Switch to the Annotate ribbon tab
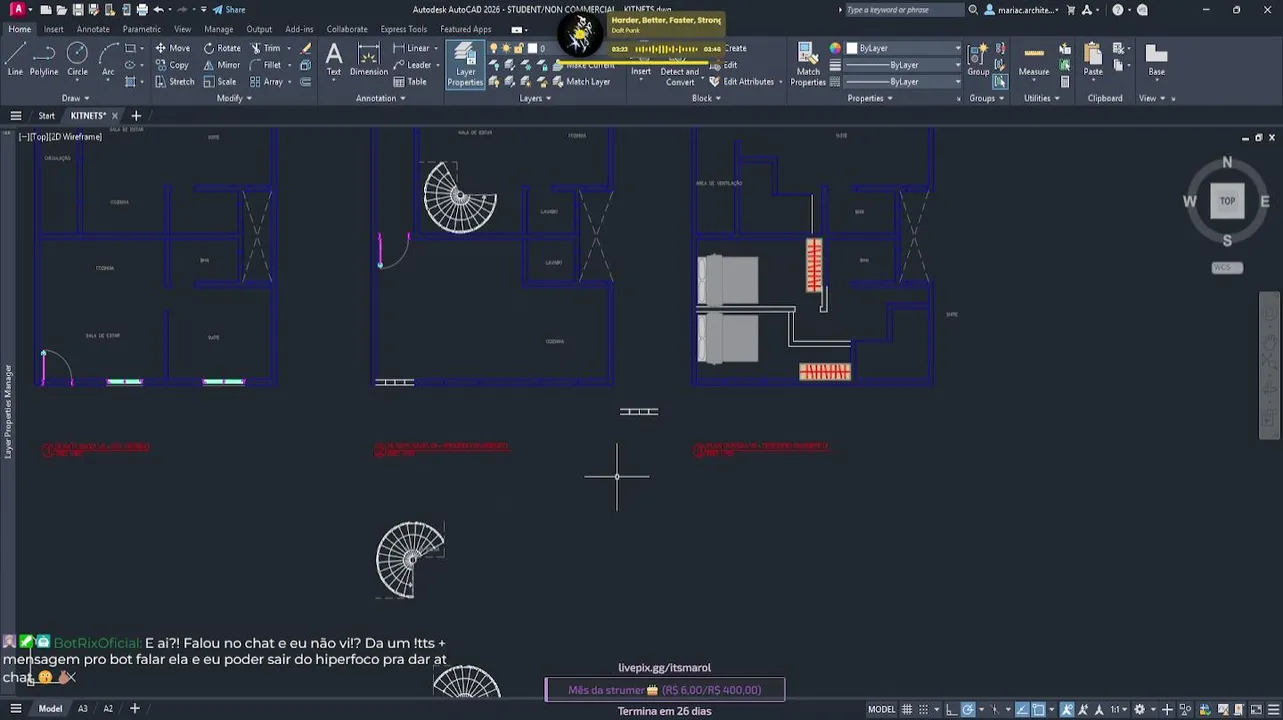The width and height of the screenshot is (1283, 720). coord(93,29)
